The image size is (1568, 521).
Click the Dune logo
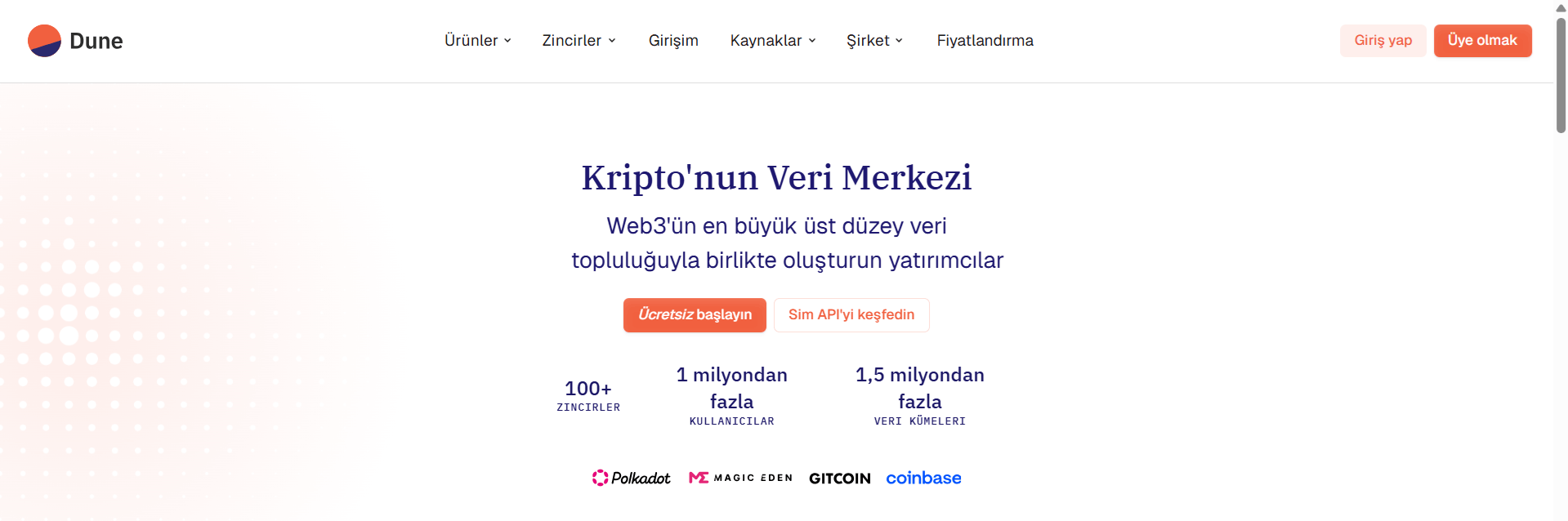point(75,40)
